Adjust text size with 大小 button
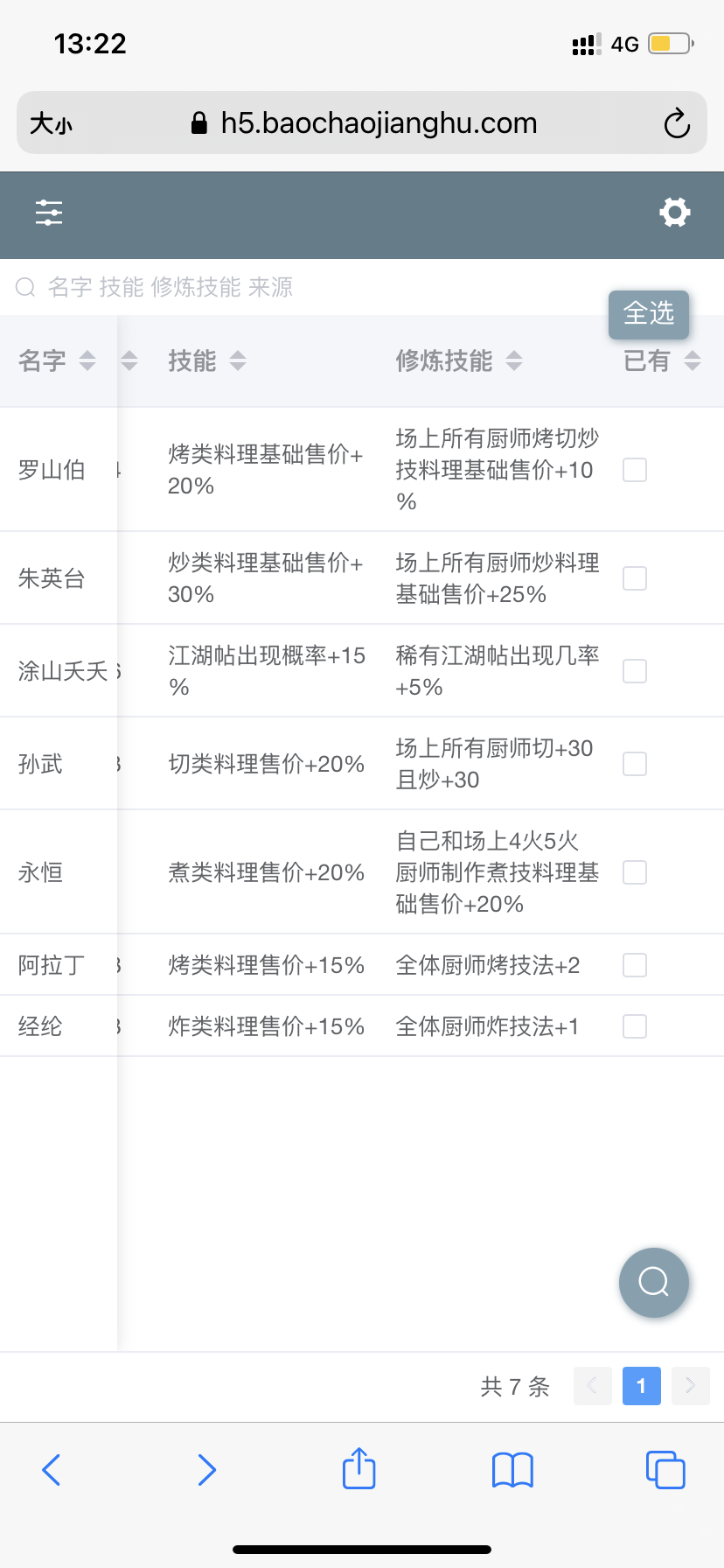 (x=51, y=123)
